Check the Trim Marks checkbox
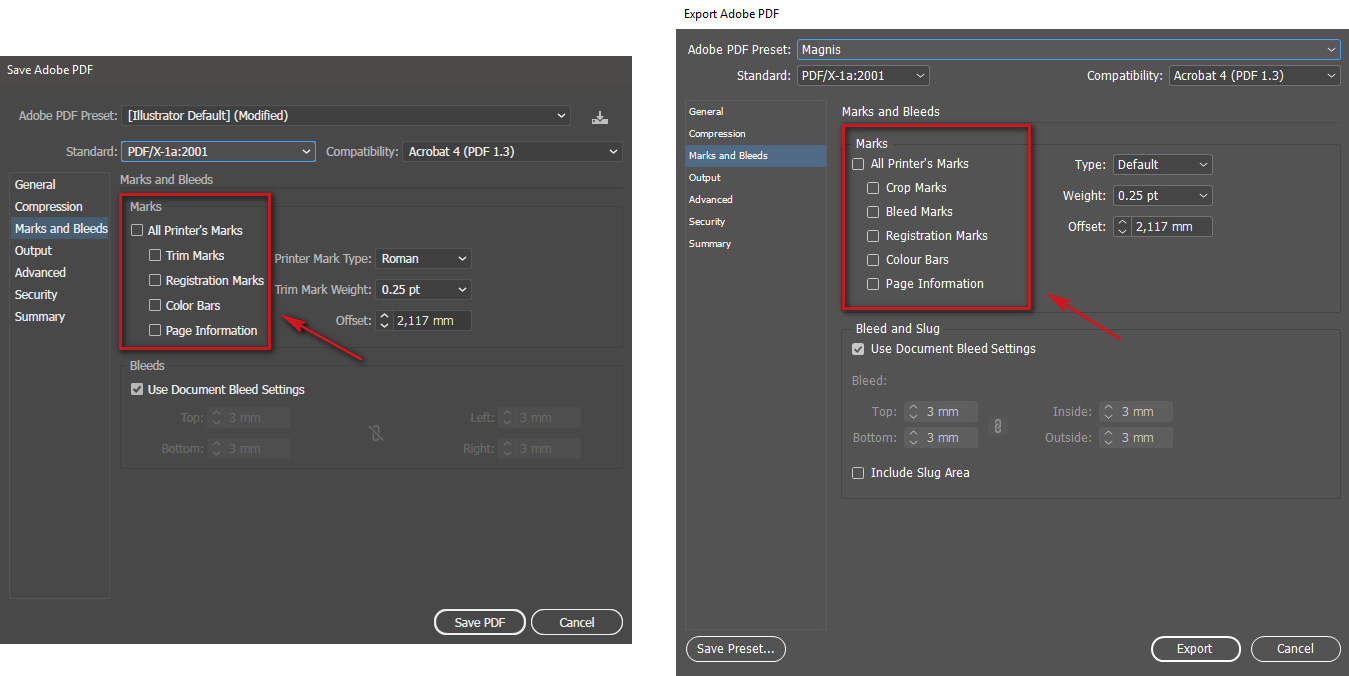This screenshot has width=1349, height=676. point(154,255)
